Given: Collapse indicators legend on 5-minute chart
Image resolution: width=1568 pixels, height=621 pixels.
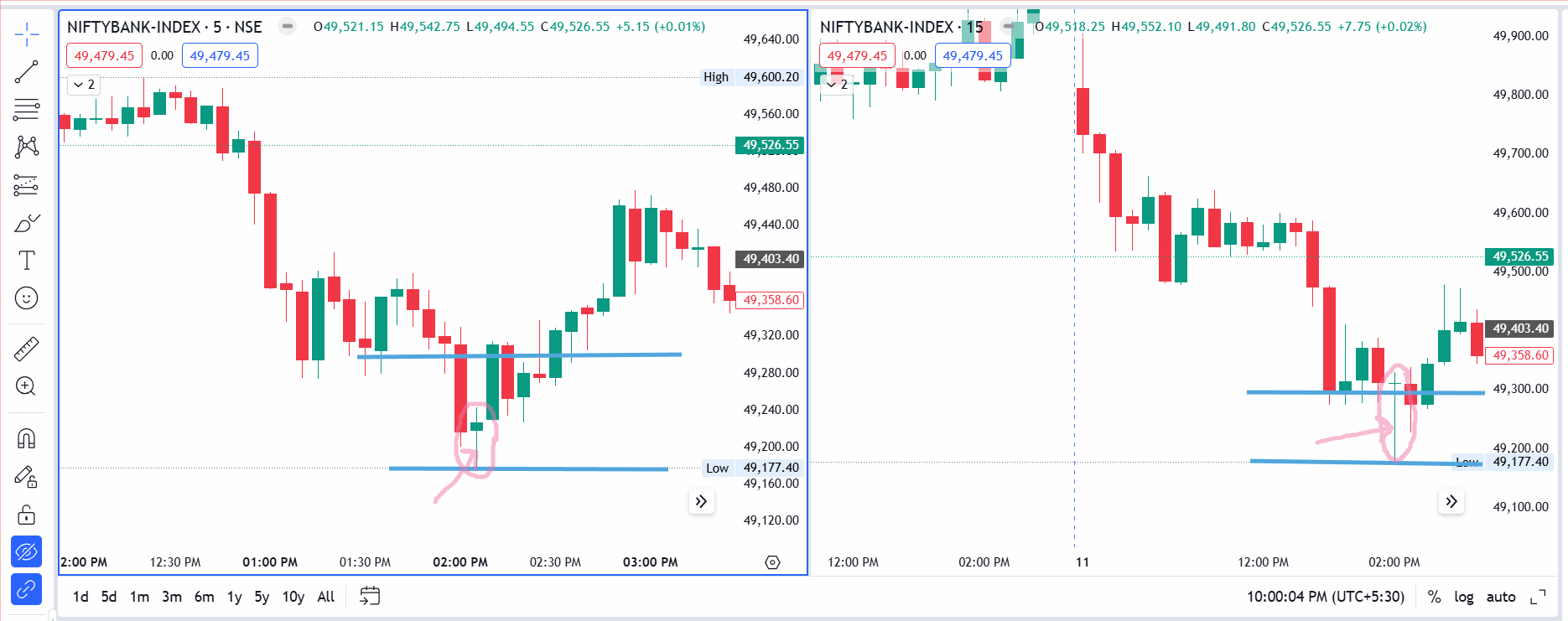Looking at the screenshot, I should (83, 85).
